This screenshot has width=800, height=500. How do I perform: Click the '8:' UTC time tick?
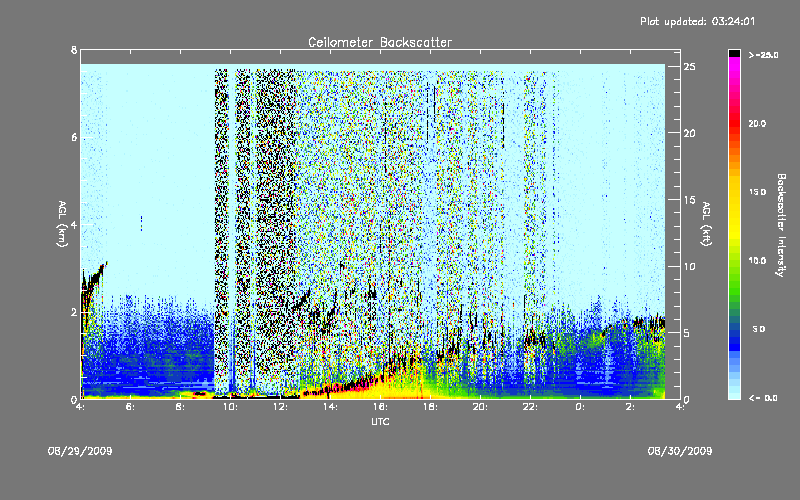coord(180,407)
